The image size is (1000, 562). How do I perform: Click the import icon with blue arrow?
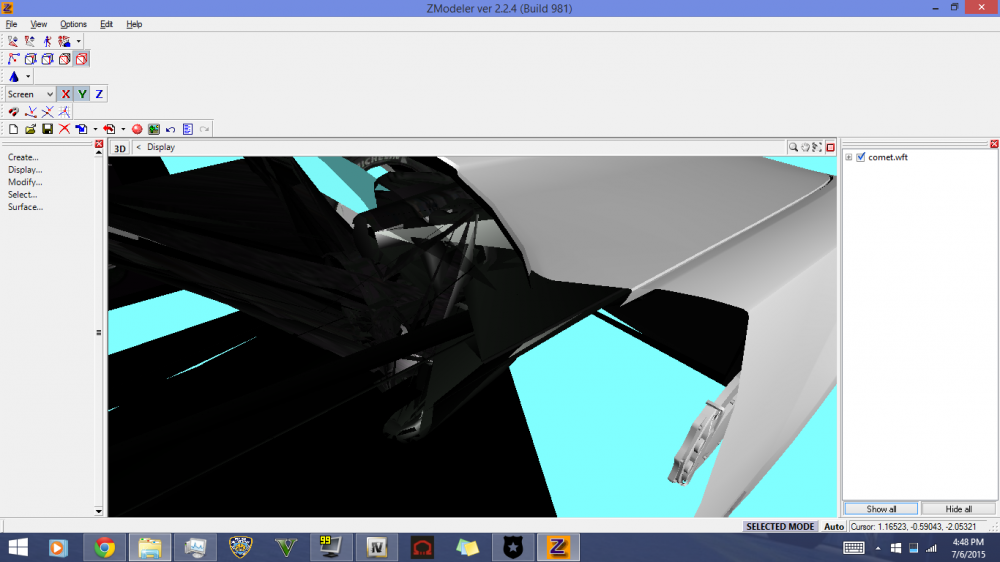(x=81, y=129)
